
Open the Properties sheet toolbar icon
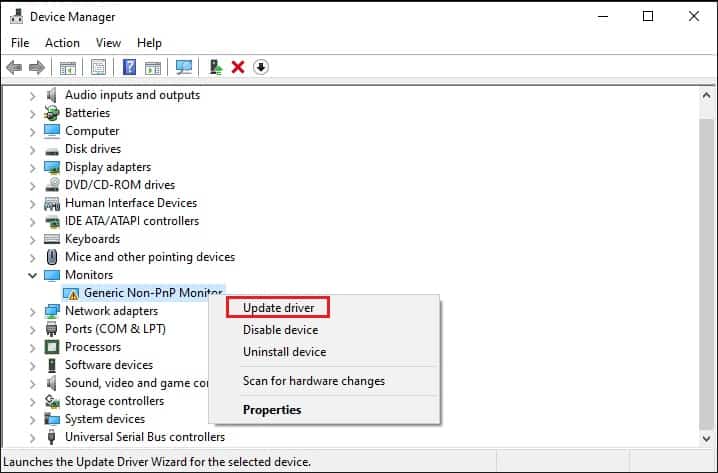[98, 68]
